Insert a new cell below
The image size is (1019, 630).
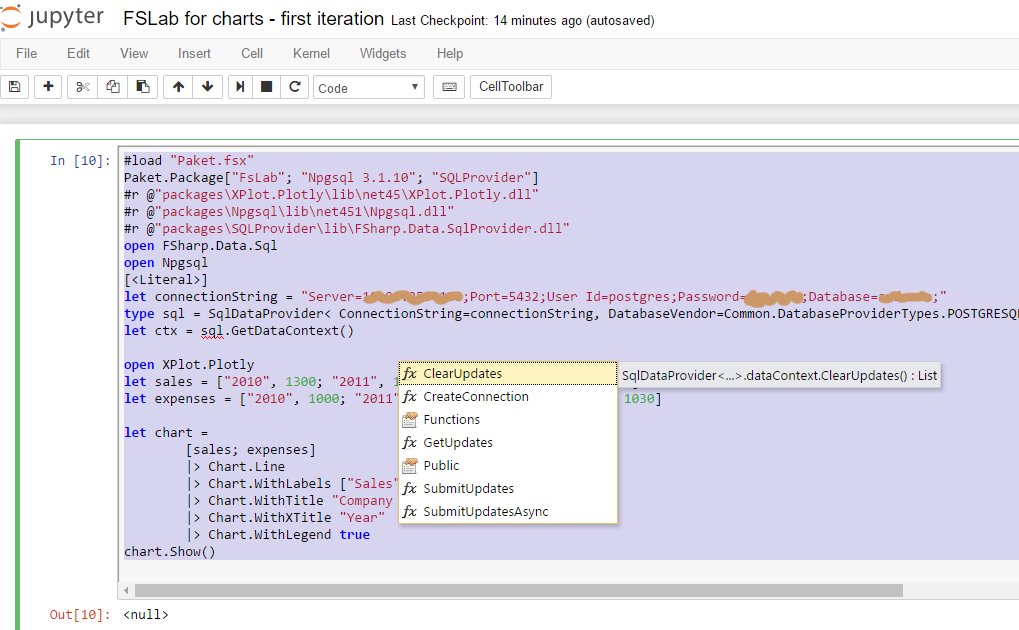point(47,87)
